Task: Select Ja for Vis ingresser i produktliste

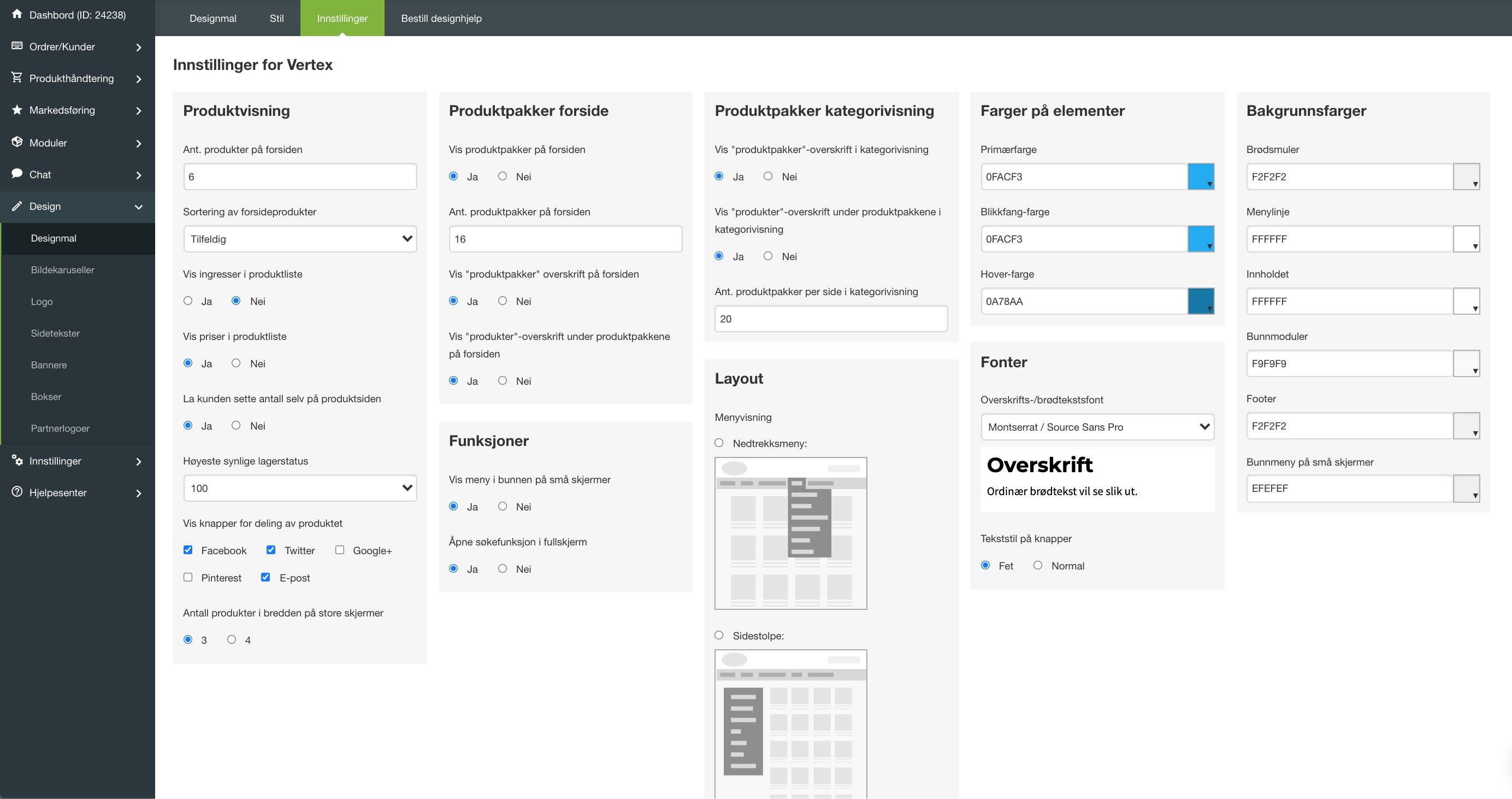Action: (188, 301)
